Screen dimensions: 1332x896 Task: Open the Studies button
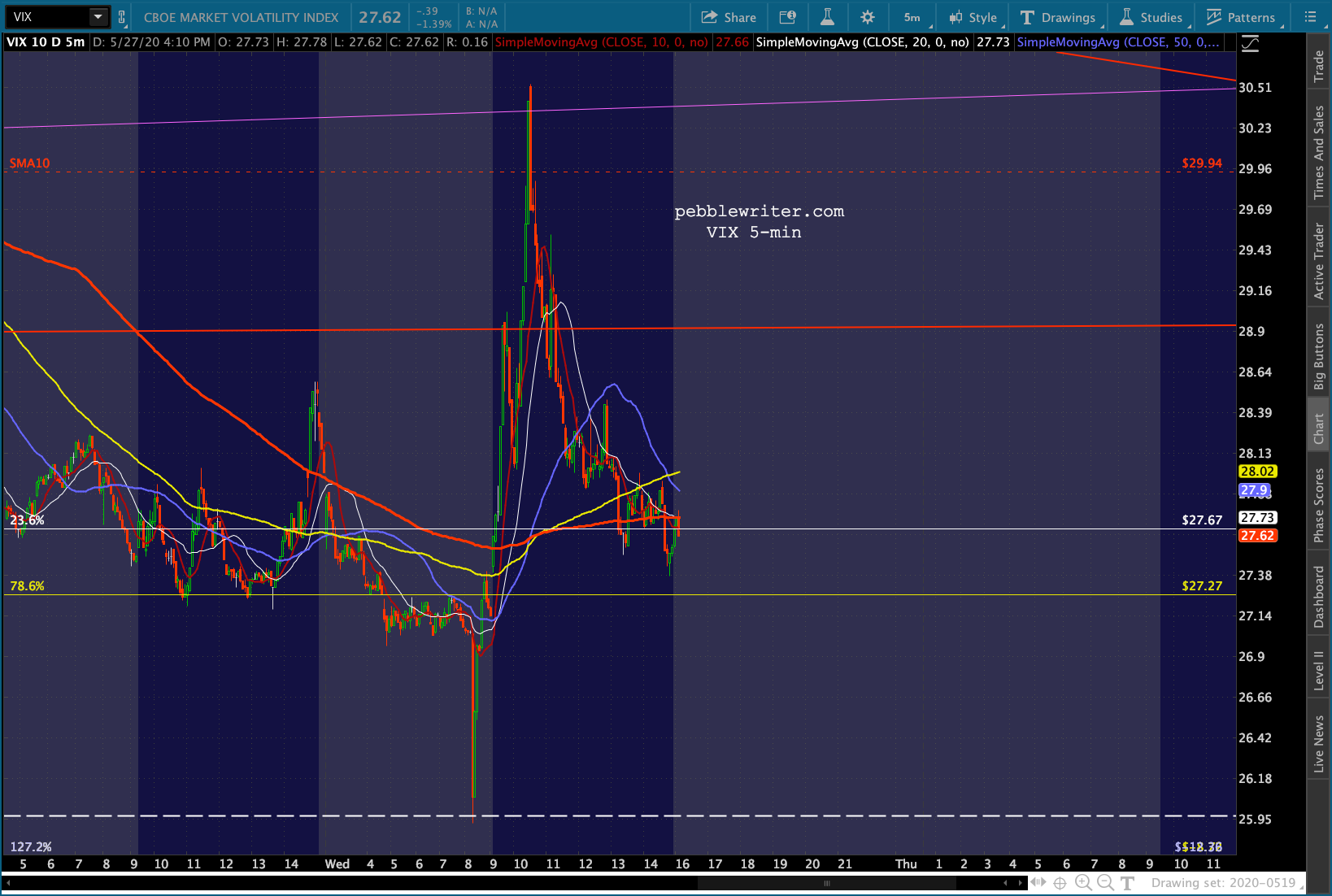coord(1151,17)
